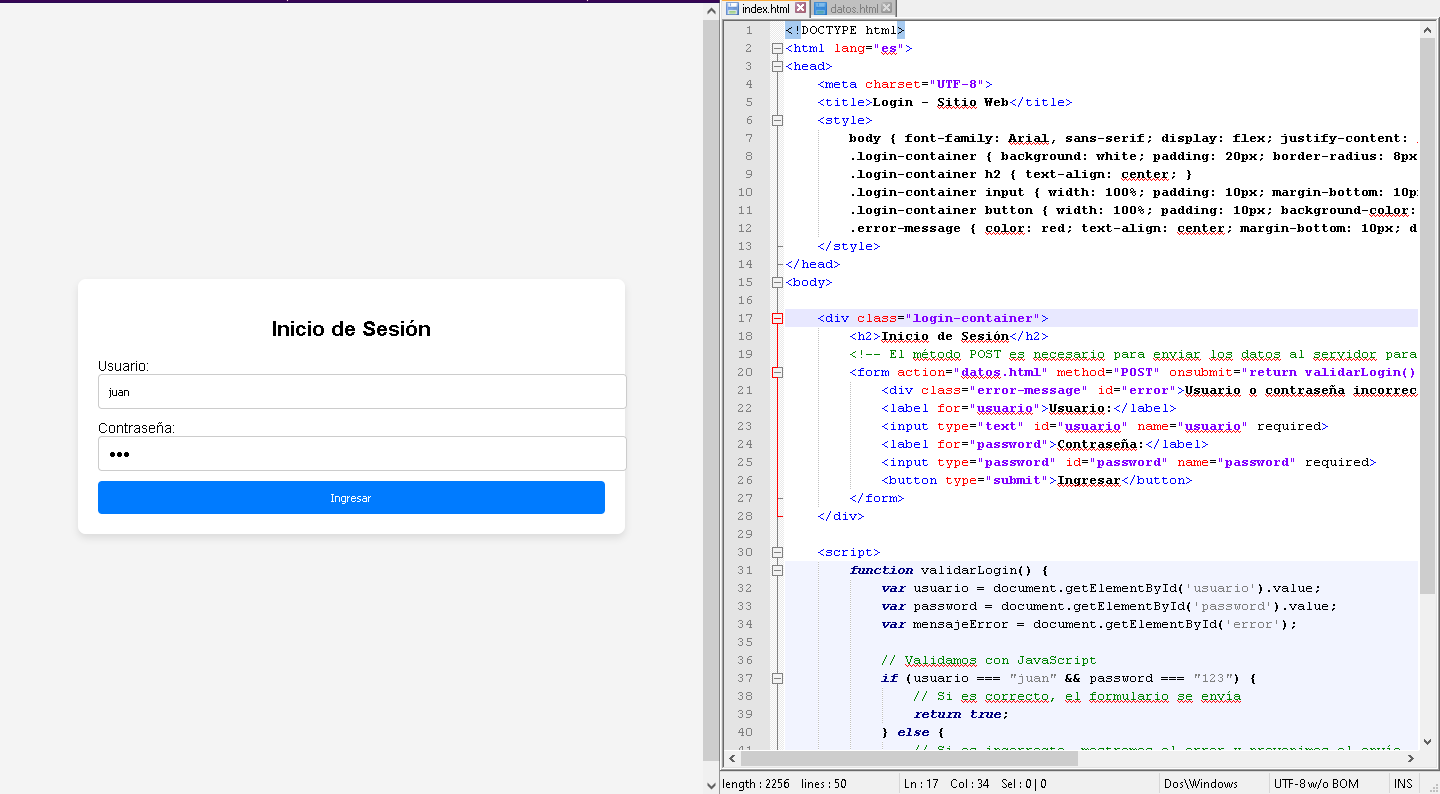Viewport: 1440px width, 794px height.
Task: Close the index.html tab with its X icon
Action: click(x=800, y=9)
